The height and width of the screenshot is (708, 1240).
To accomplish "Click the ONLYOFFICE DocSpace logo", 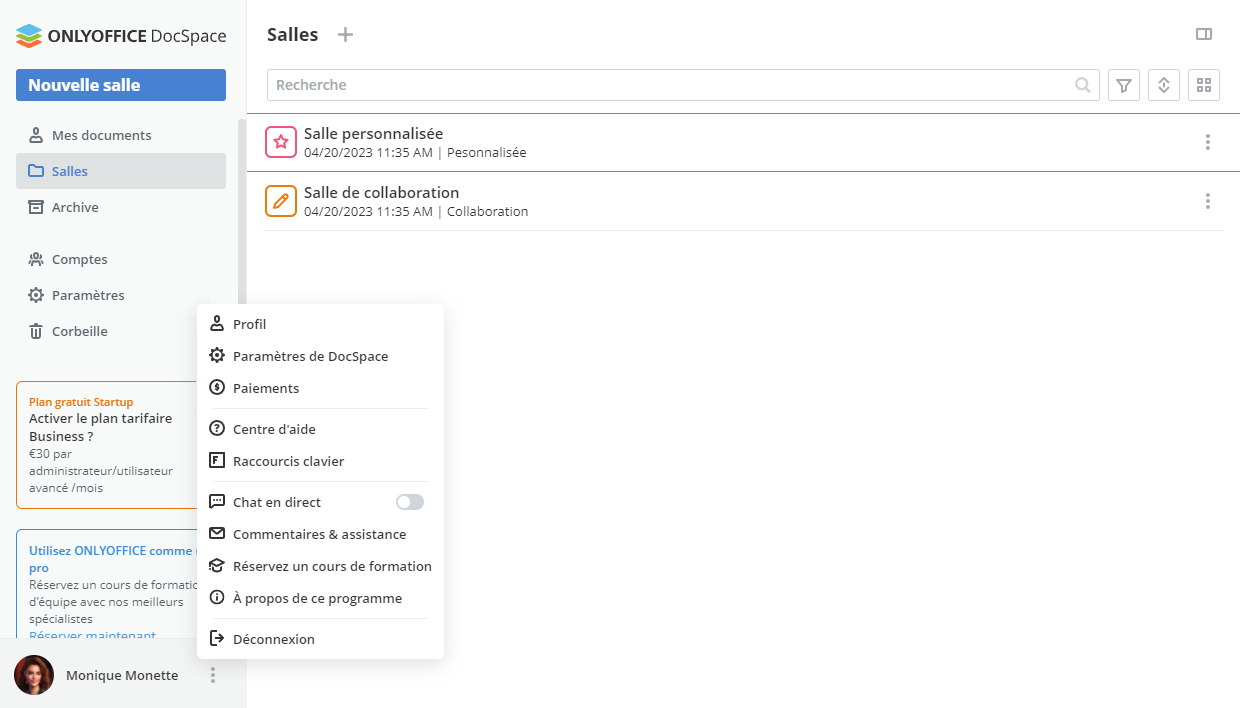I will [x=121, y=36].
